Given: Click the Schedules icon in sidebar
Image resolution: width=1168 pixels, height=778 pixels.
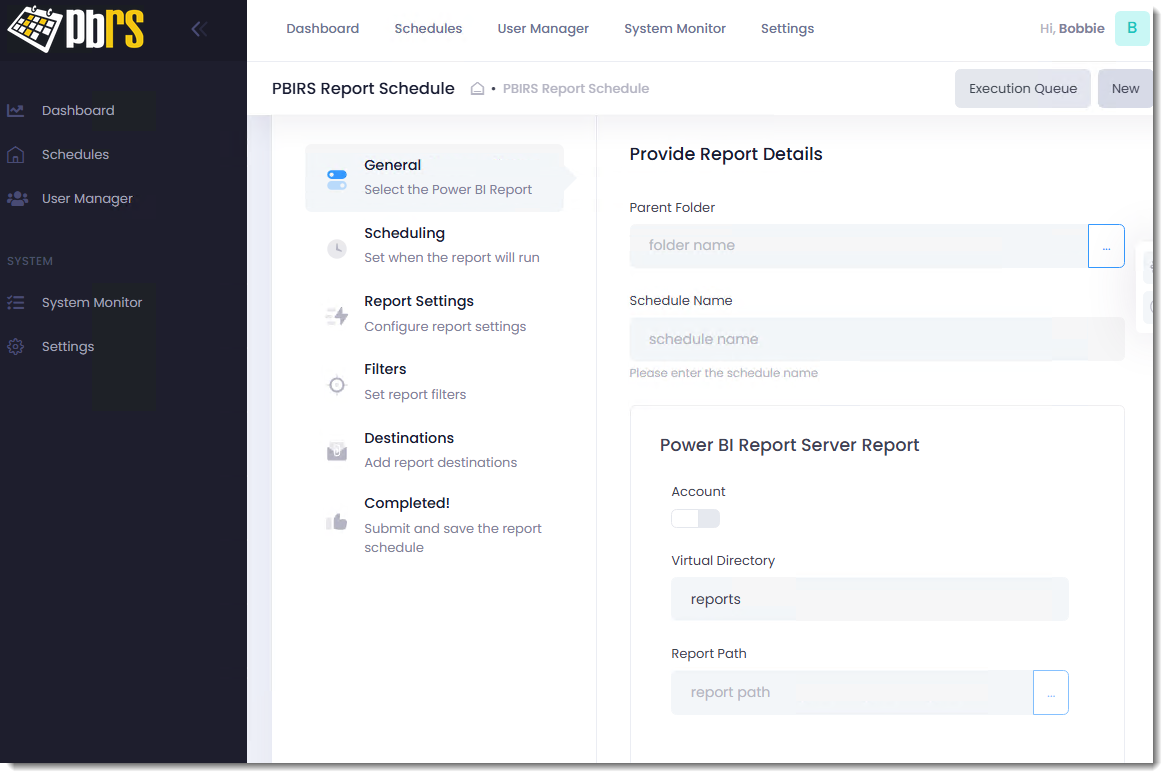Looking at the screenshot, I should point(16,155).
